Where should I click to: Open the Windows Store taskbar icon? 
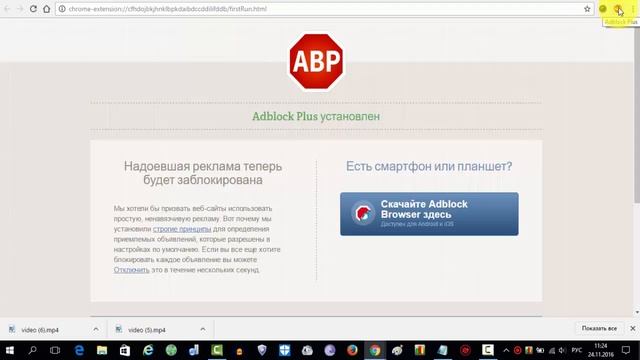(x=124, y=350)
